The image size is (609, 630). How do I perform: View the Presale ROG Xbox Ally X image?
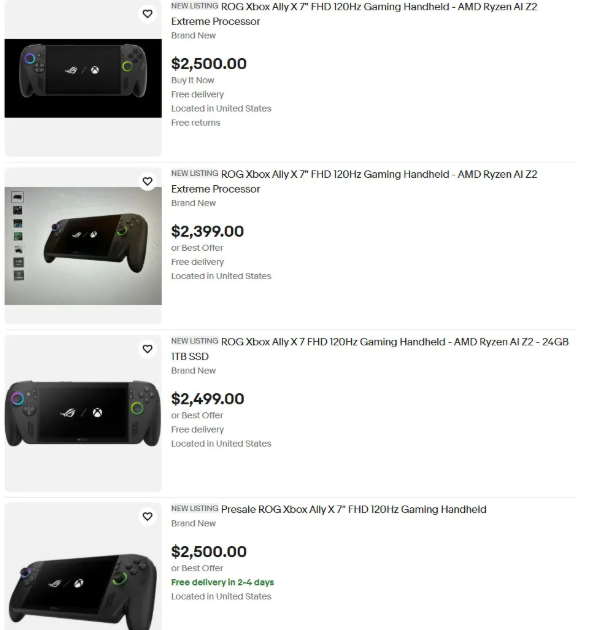click(83, 575)
